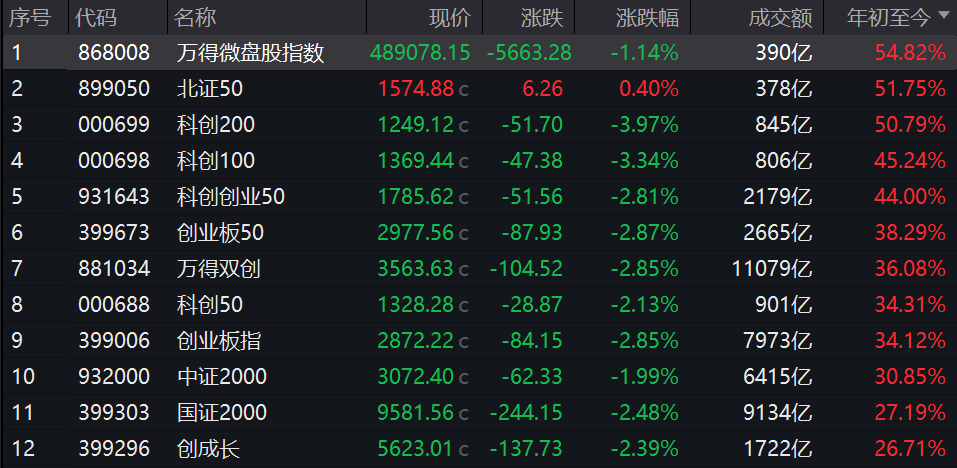Click the 序号 column header
This screenshot has height=468, width=957.
click(29, 17)
